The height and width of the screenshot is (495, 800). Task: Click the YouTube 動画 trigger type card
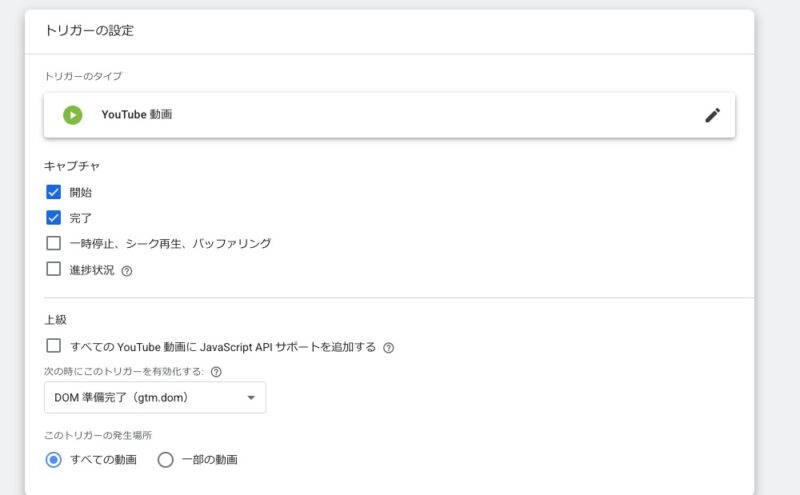click(389, 115)
